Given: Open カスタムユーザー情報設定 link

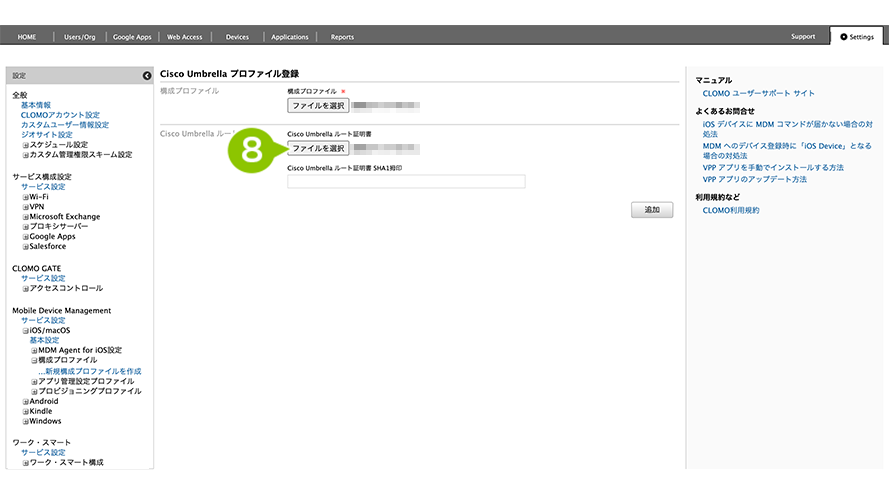Looking at the screenshot, I should coord(65,125).
